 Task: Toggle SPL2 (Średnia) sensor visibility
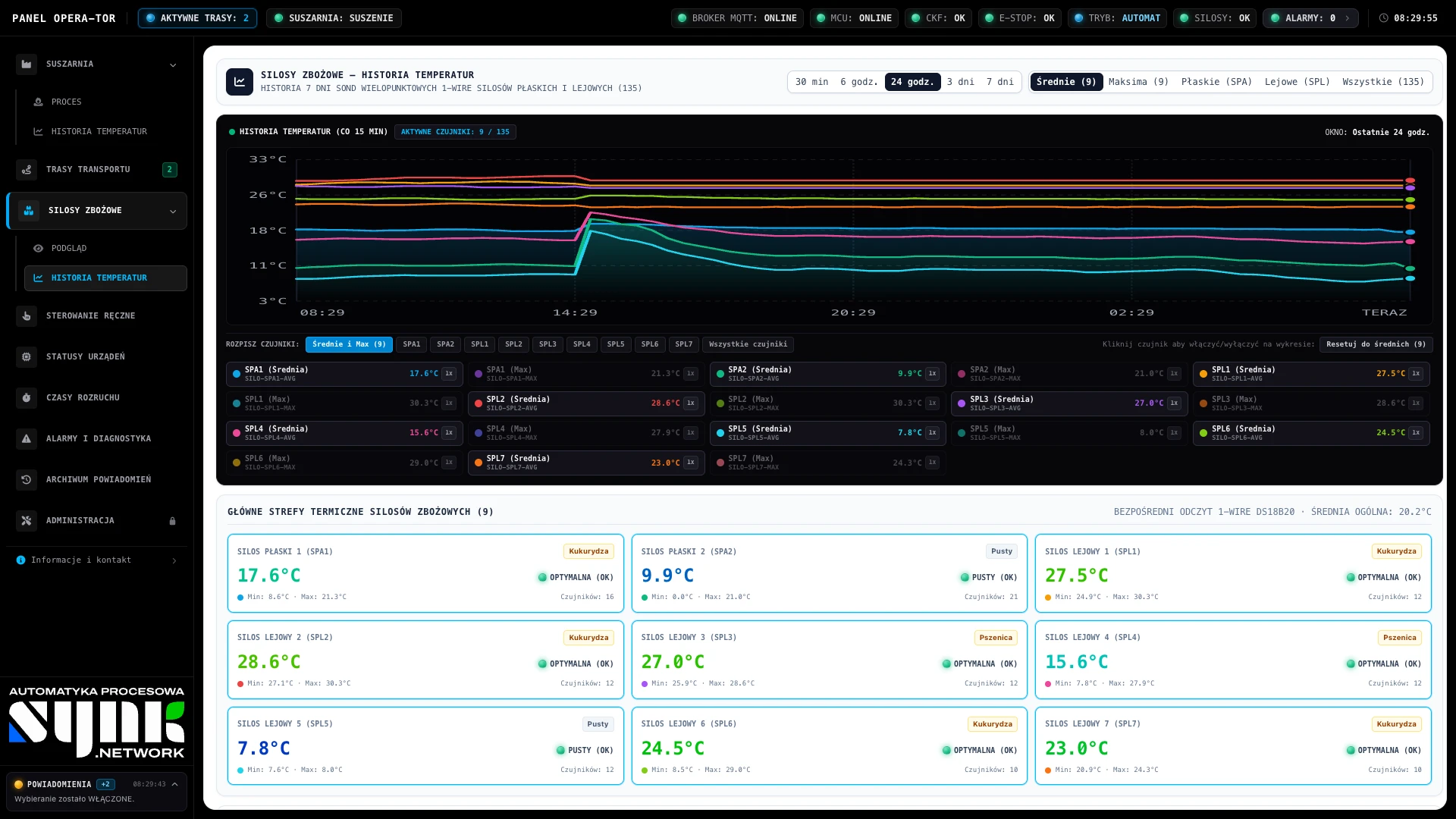585,403
